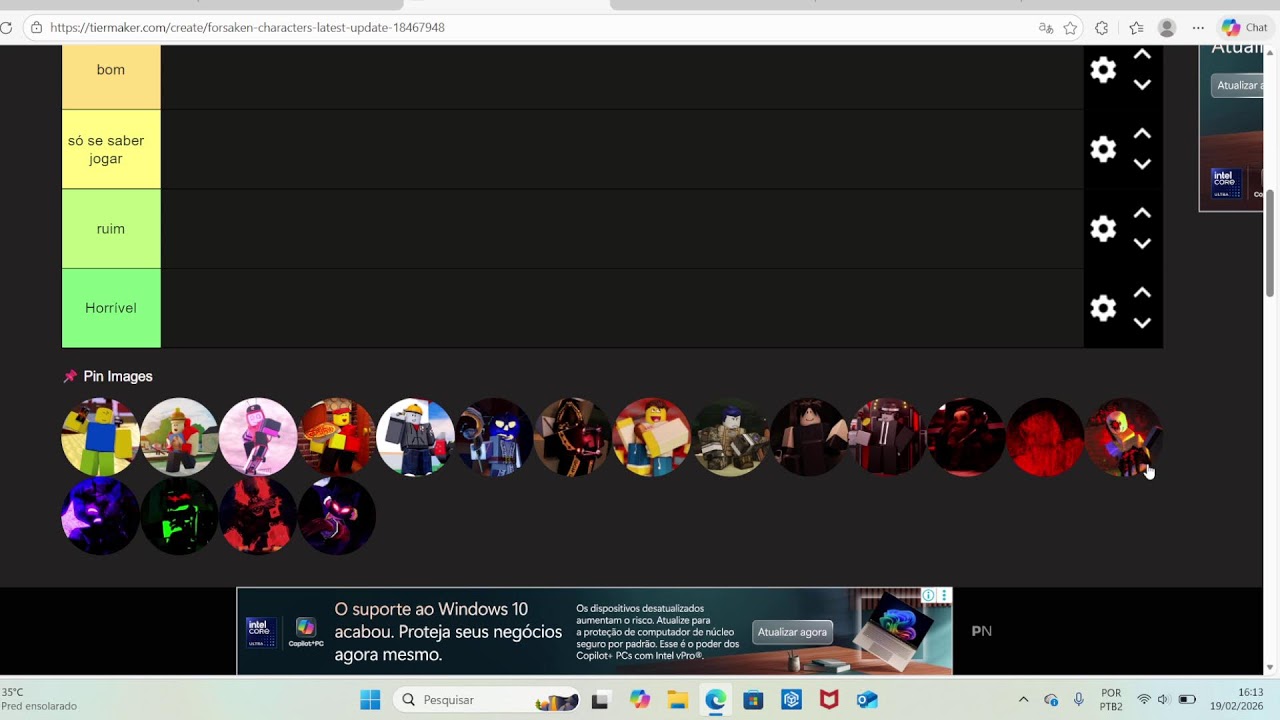This screenshot has height=720, width=1280.
Task: Move the bom tier row up
Action: click(1142, 55)
